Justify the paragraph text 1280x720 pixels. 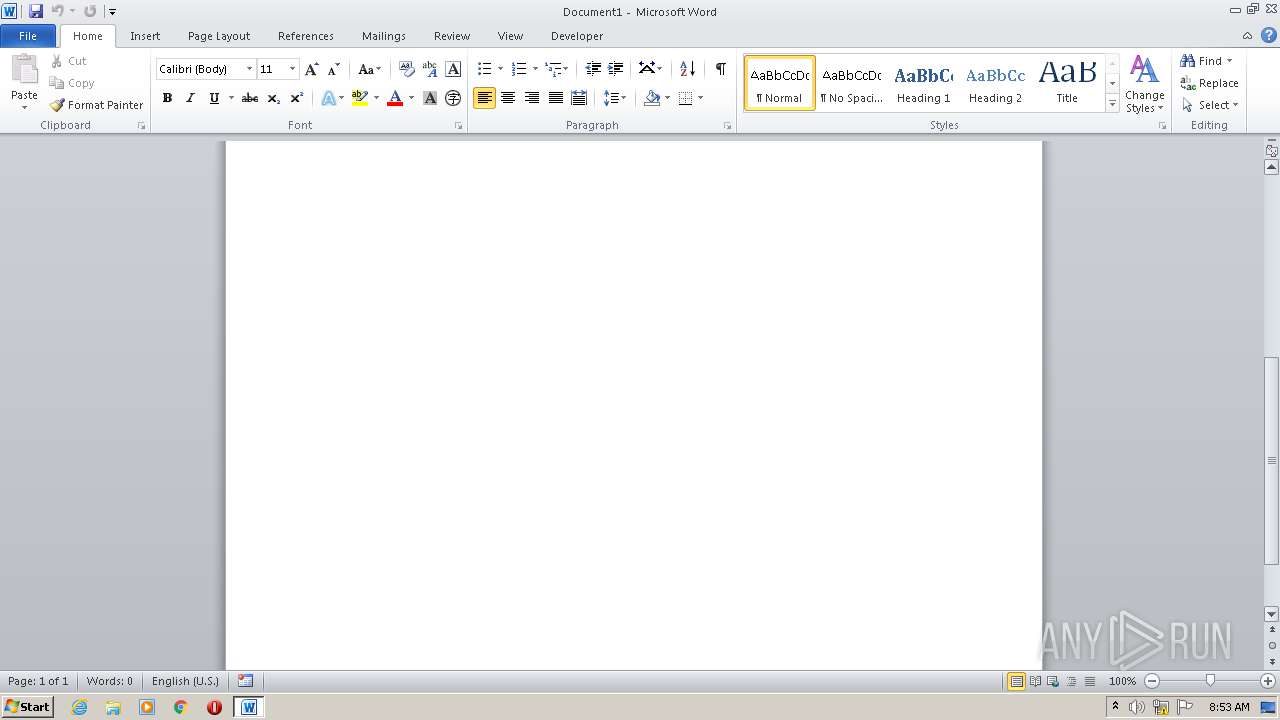point(556,98)
